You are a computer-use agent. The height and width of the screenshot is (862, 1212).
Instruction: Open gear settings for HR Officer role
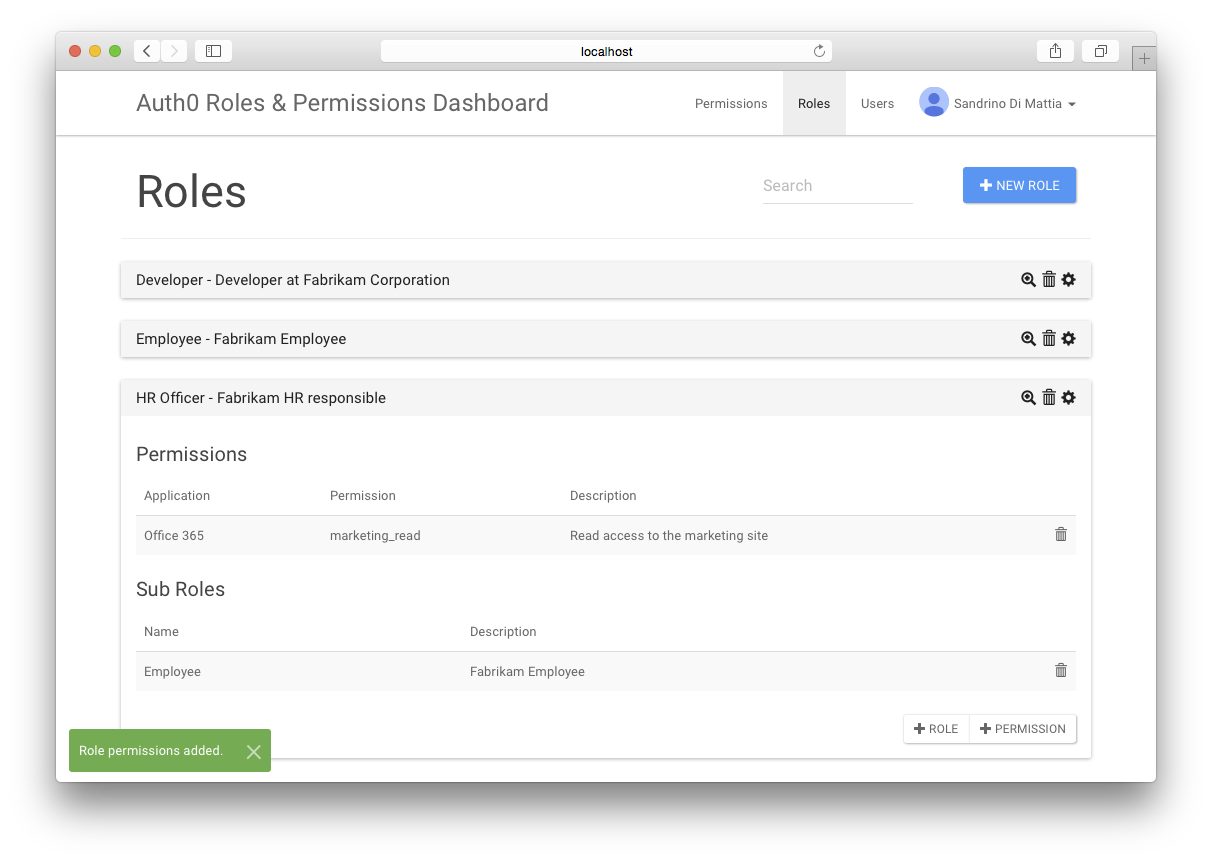(1069, 398)
